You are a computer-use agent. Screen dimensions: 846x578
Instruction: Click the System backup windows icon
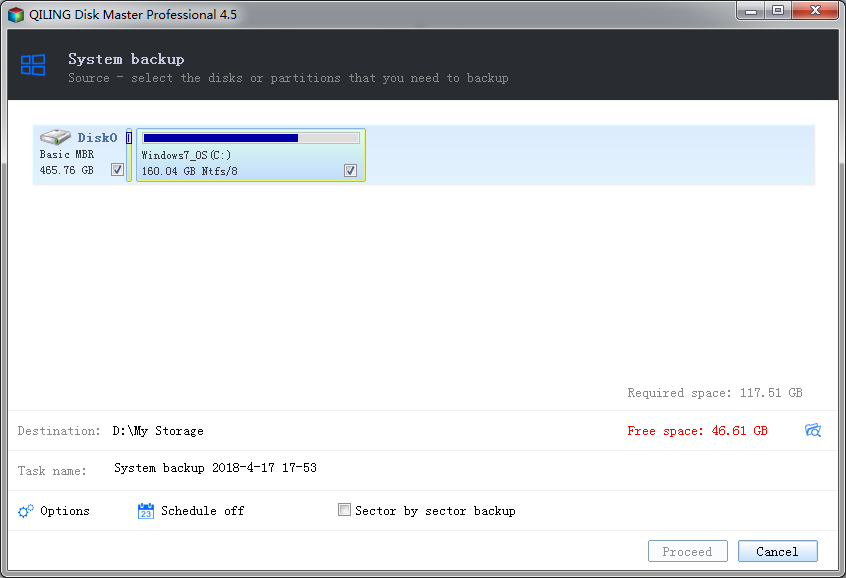point(32,65)
